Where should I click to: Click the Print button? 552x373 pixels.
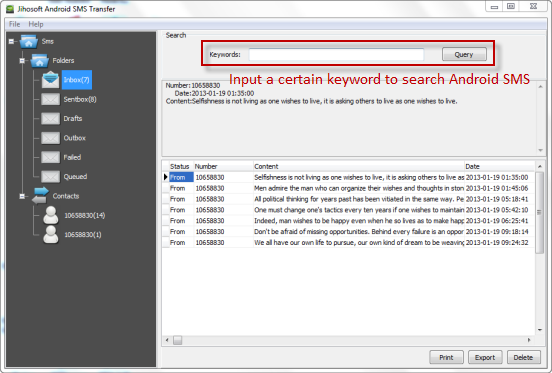pos(446,358)
